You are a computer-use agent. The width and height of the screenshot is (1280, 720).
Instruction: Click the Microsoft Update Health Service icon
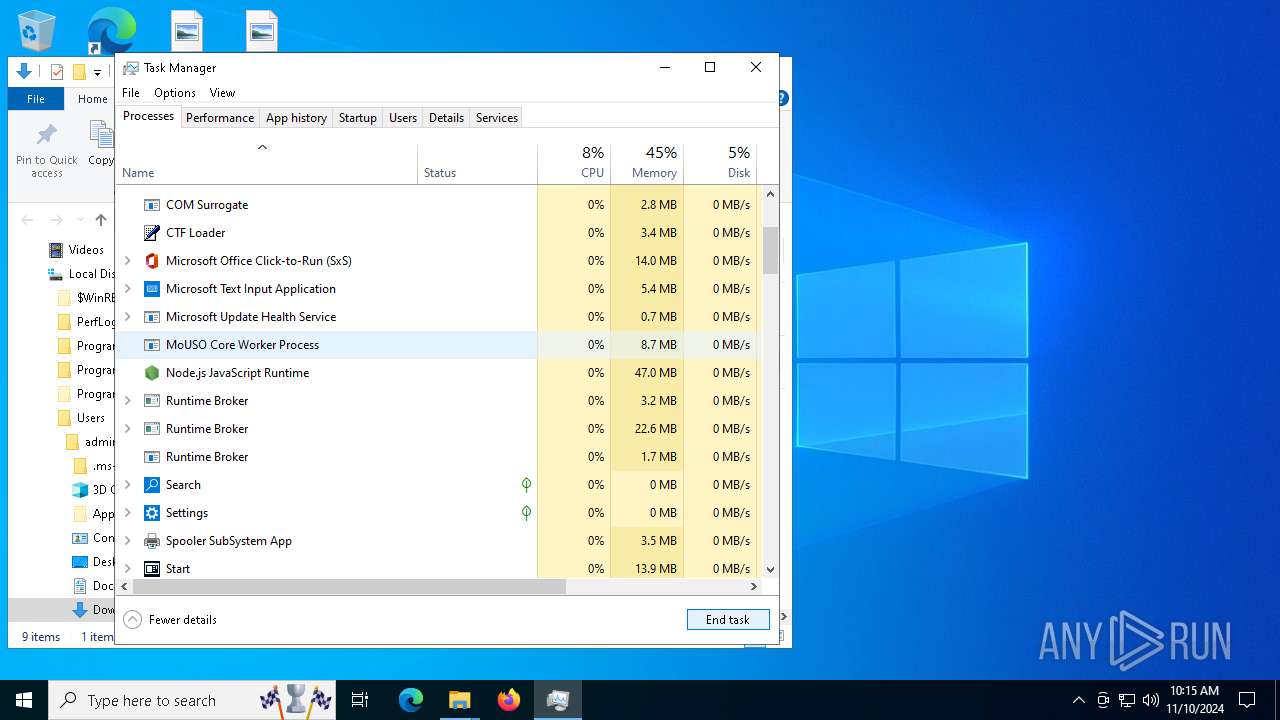[x=152, y=317]
